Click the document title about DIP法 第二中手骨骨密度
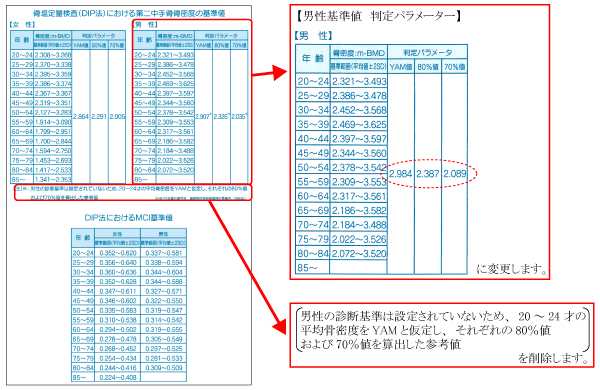Screen dimensions: 600x390 (129, 13)
